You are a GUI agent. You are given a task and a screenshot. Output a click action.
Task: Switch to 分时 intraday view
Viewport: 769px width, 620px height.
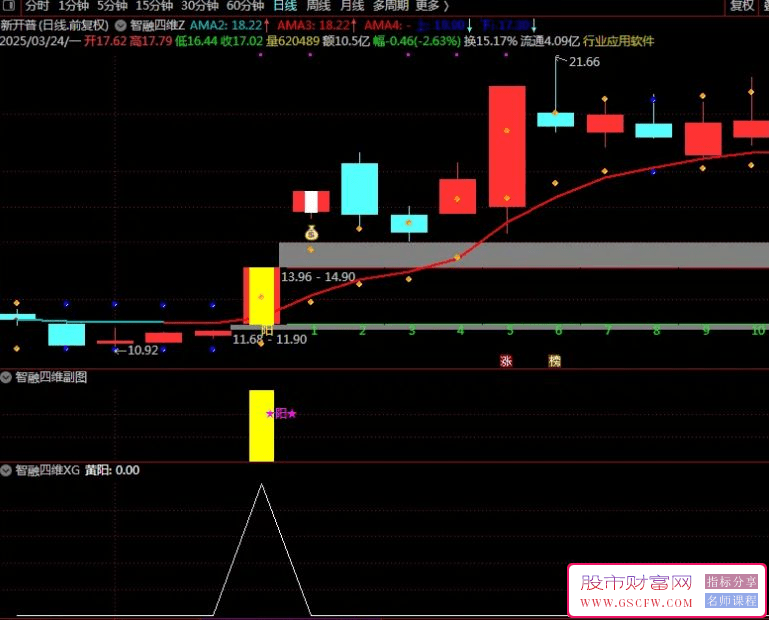point(37,6)
